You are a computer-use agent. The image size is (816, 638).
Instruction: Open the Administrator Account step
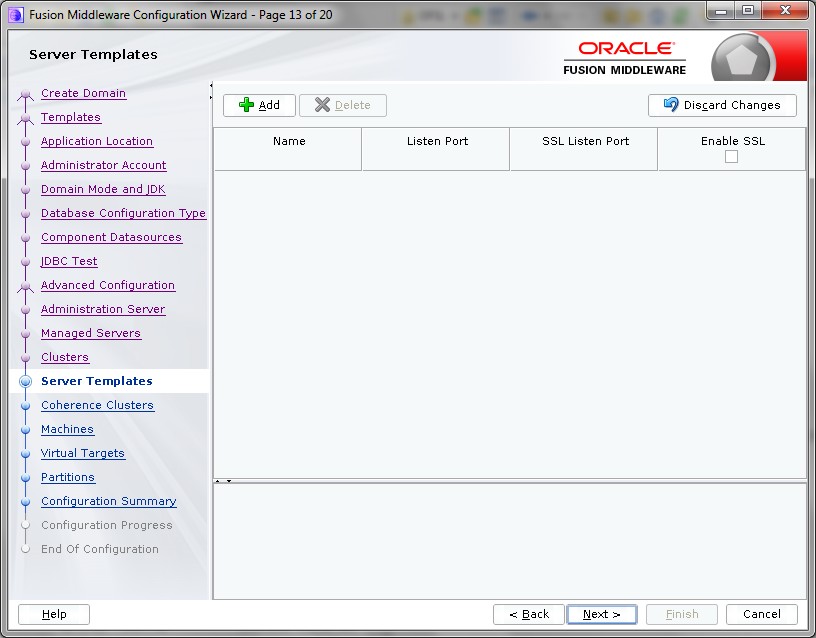point(104,165)
